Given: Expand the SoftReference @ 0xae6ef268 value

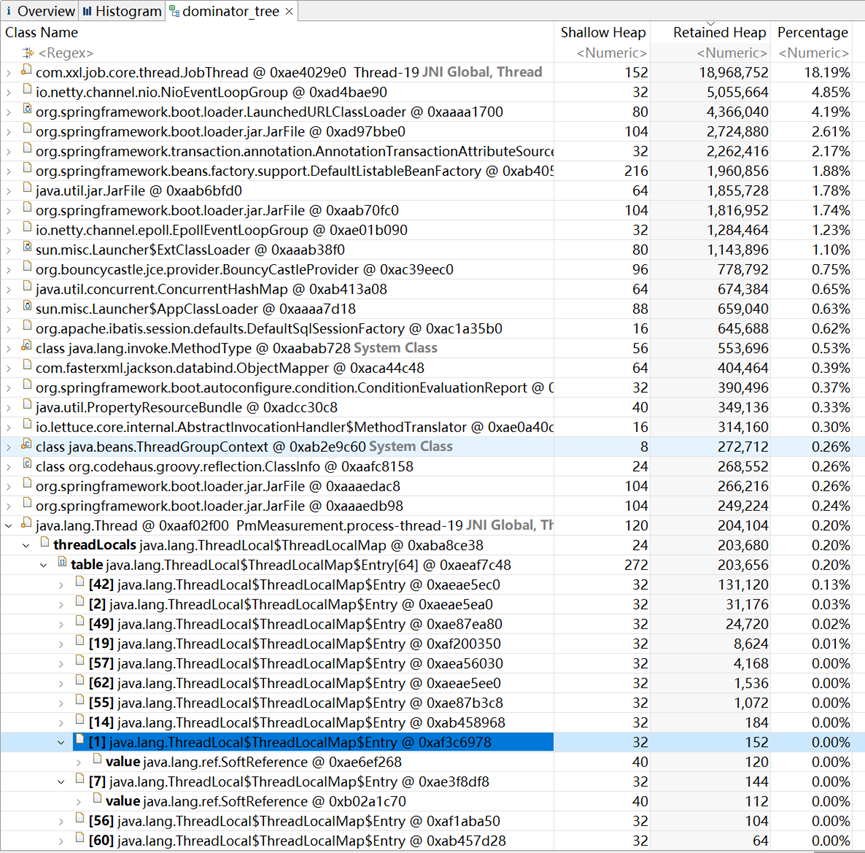Looking at the screenshot, I should click(x=79, y=763).
